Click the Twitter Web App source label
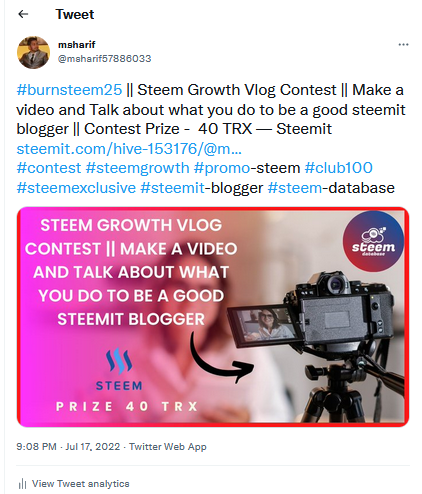The image size is (422, 494). (x=168, y=447)
